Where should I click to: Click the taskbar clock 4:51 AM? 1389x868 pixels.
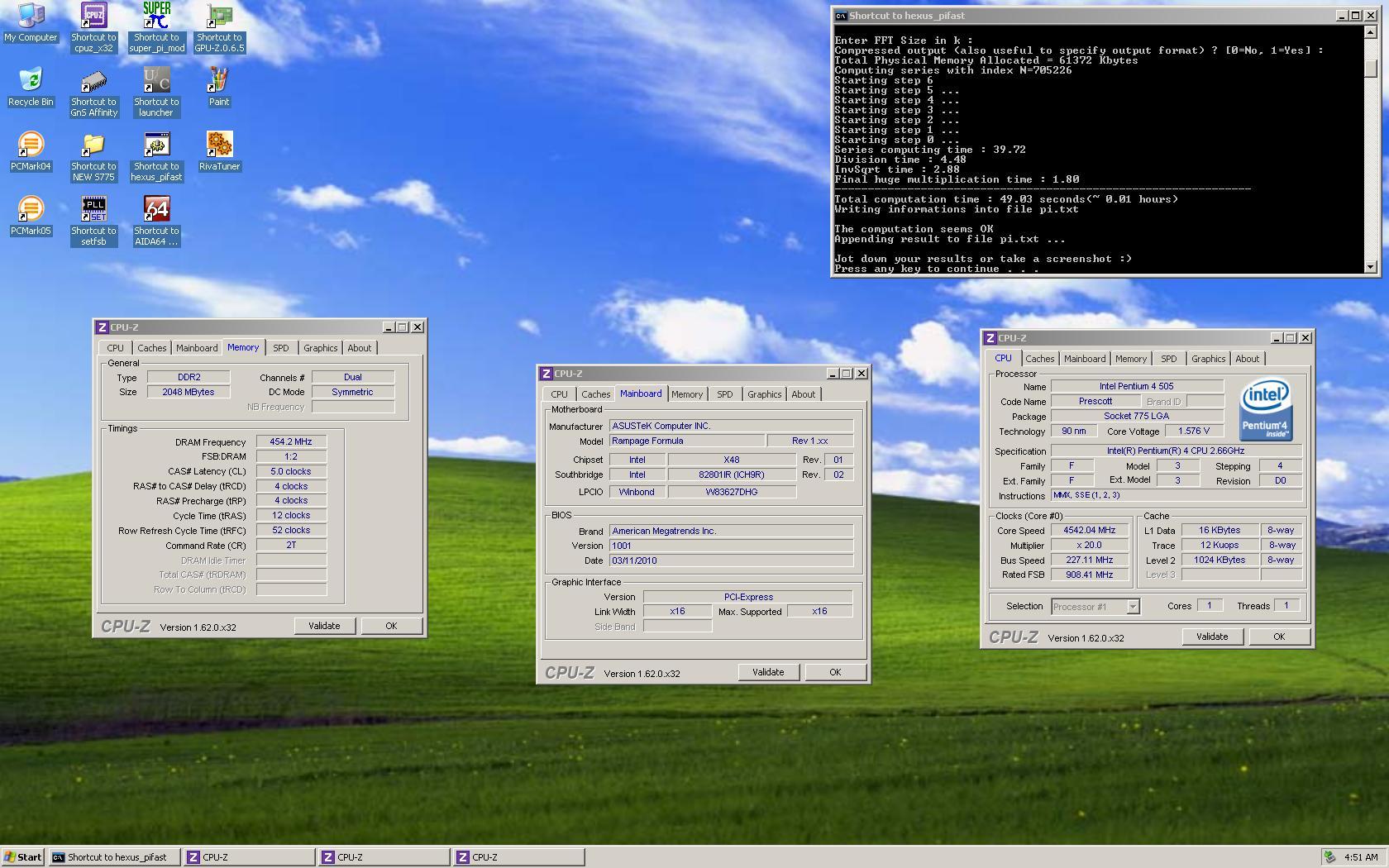tap(1361, 857)
